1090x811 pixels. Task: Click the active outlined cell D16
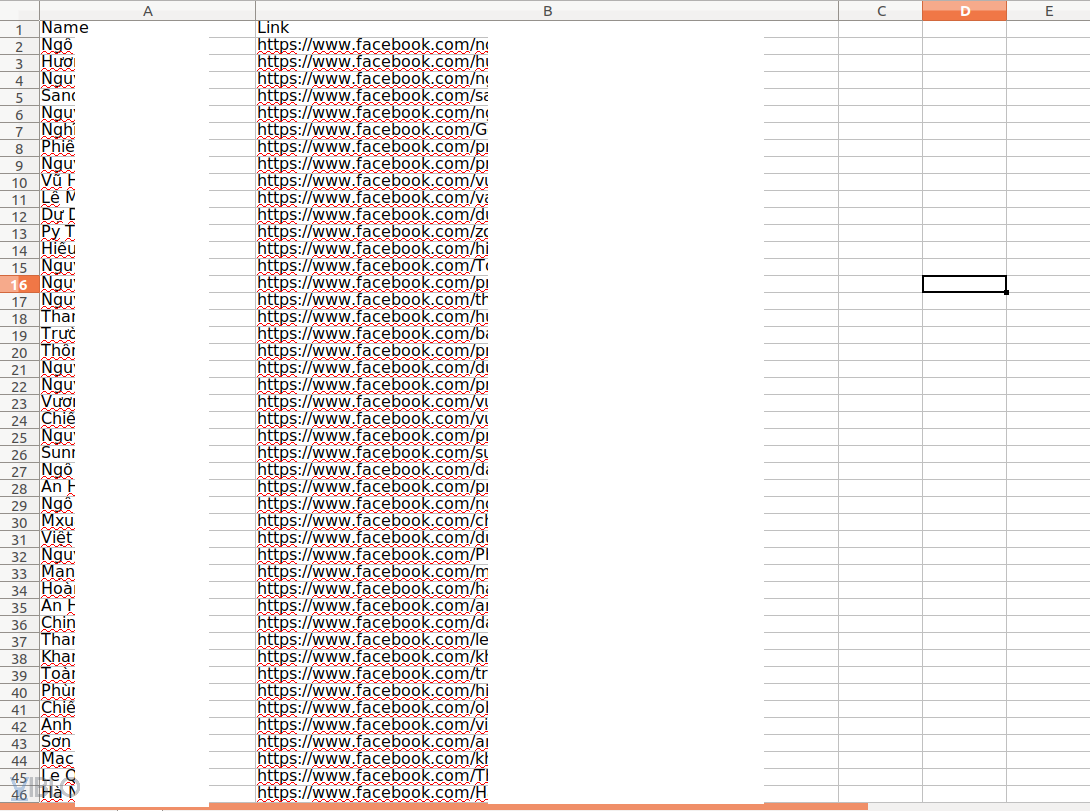pyautogui.click(x=964, y=284)
